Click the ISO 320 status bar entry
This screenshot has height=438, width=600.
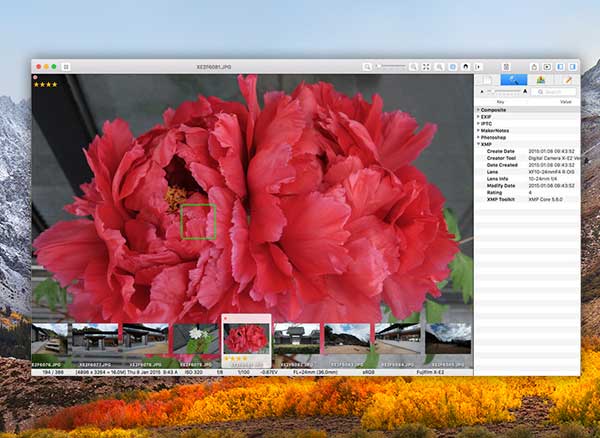194,372
